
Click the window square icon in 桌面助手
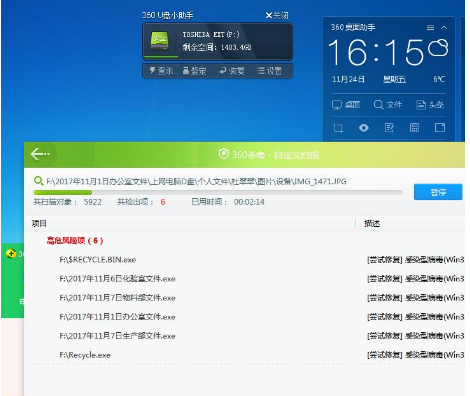click(440, 127)
